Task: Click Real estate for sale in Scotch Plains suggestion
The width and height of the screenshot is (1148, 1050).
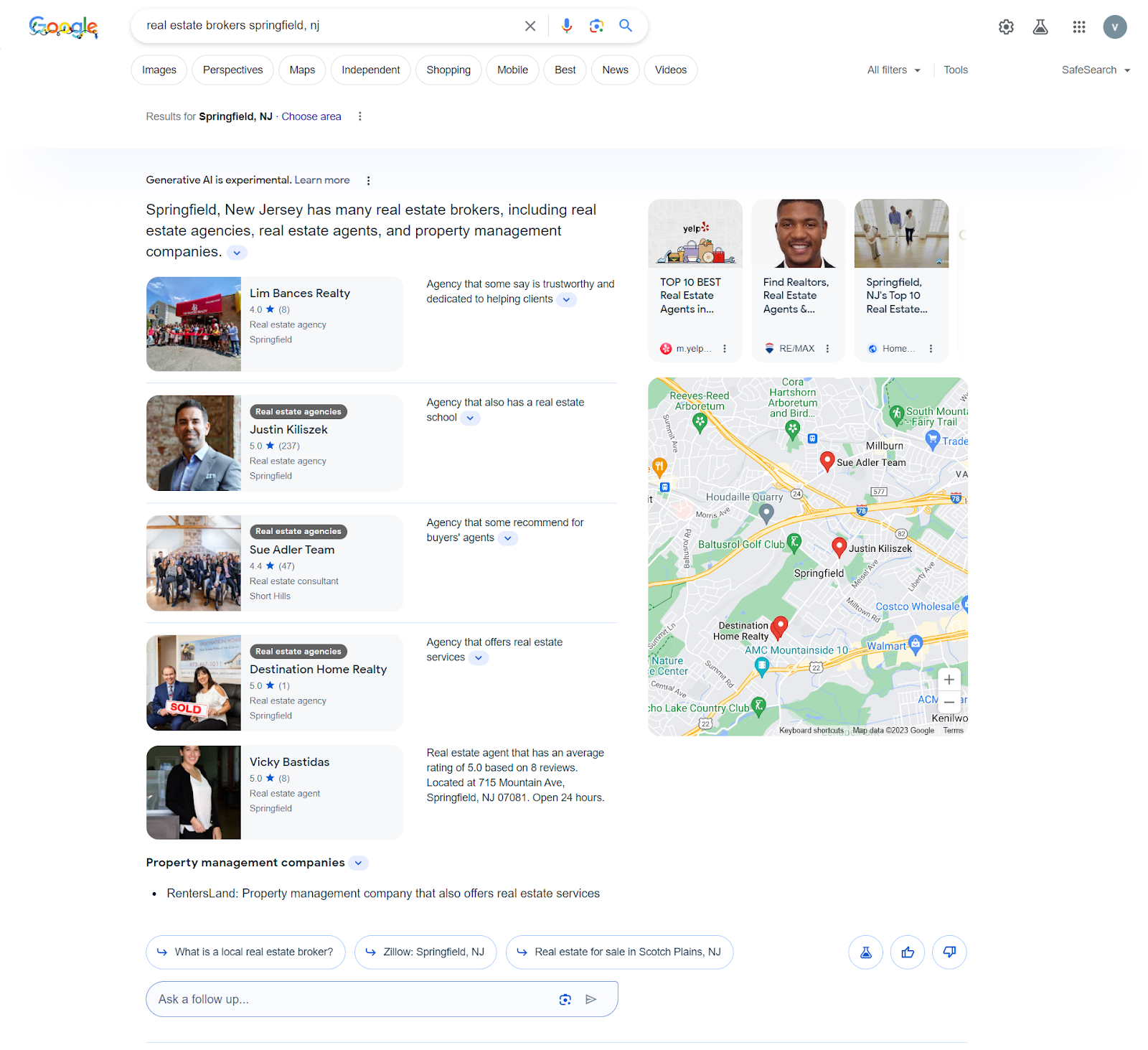Action: click(620, 952)
